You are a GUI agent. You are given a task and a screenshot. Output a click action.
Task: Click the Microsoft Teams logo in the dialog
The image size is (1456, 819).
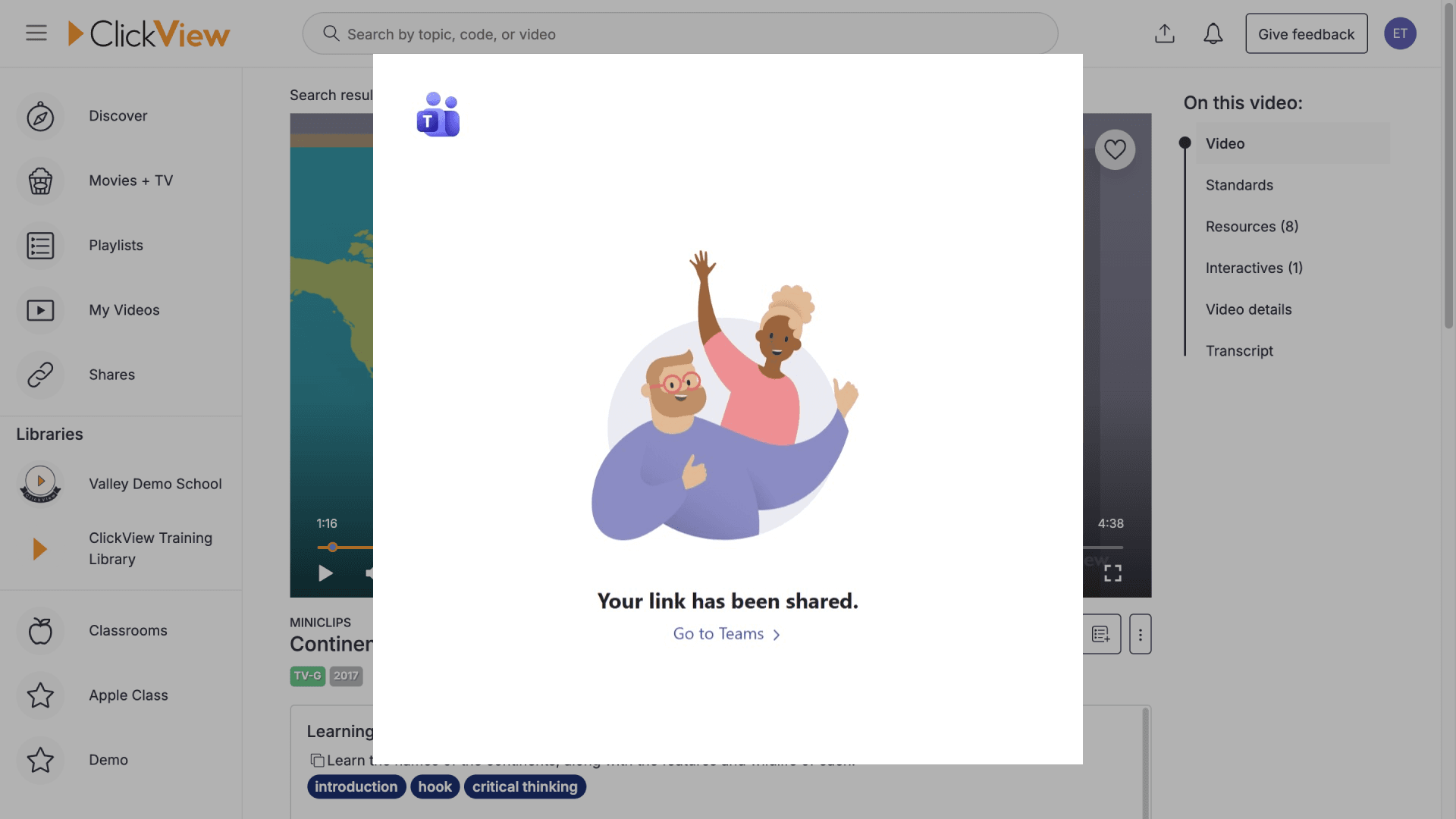[x=438, y=114]
